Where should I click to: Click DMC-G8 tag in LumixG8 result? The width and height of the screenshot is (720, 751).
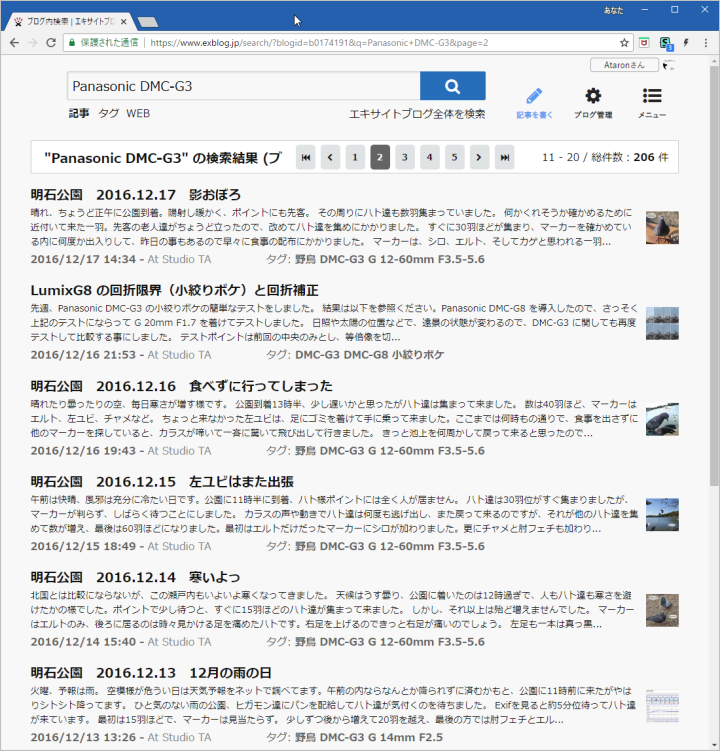pos(365,355)
